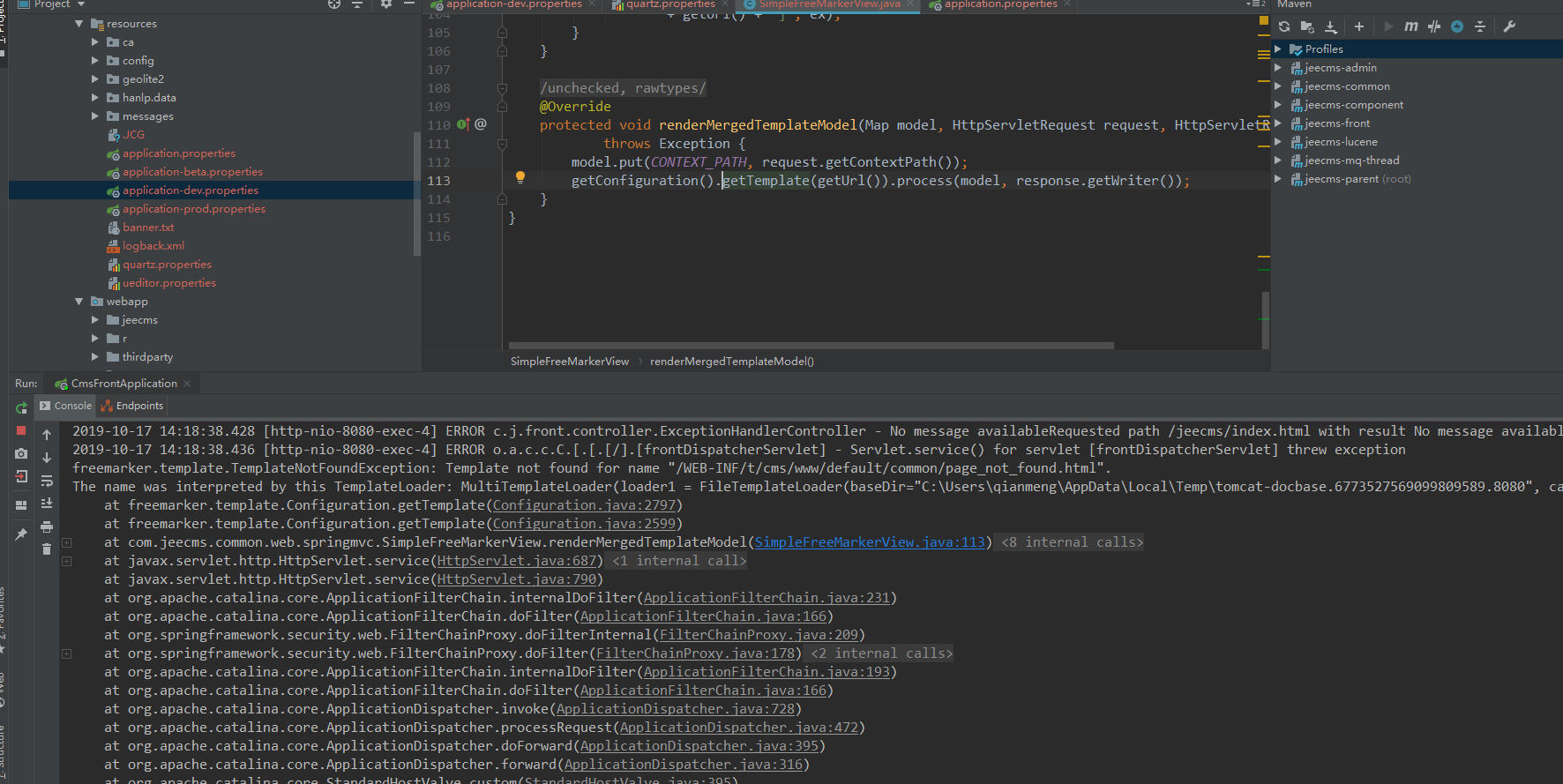Viewport: 1563px width, 784px height.
Task: Open the quartz.properties editor tab
Action: tap(670, 4)
